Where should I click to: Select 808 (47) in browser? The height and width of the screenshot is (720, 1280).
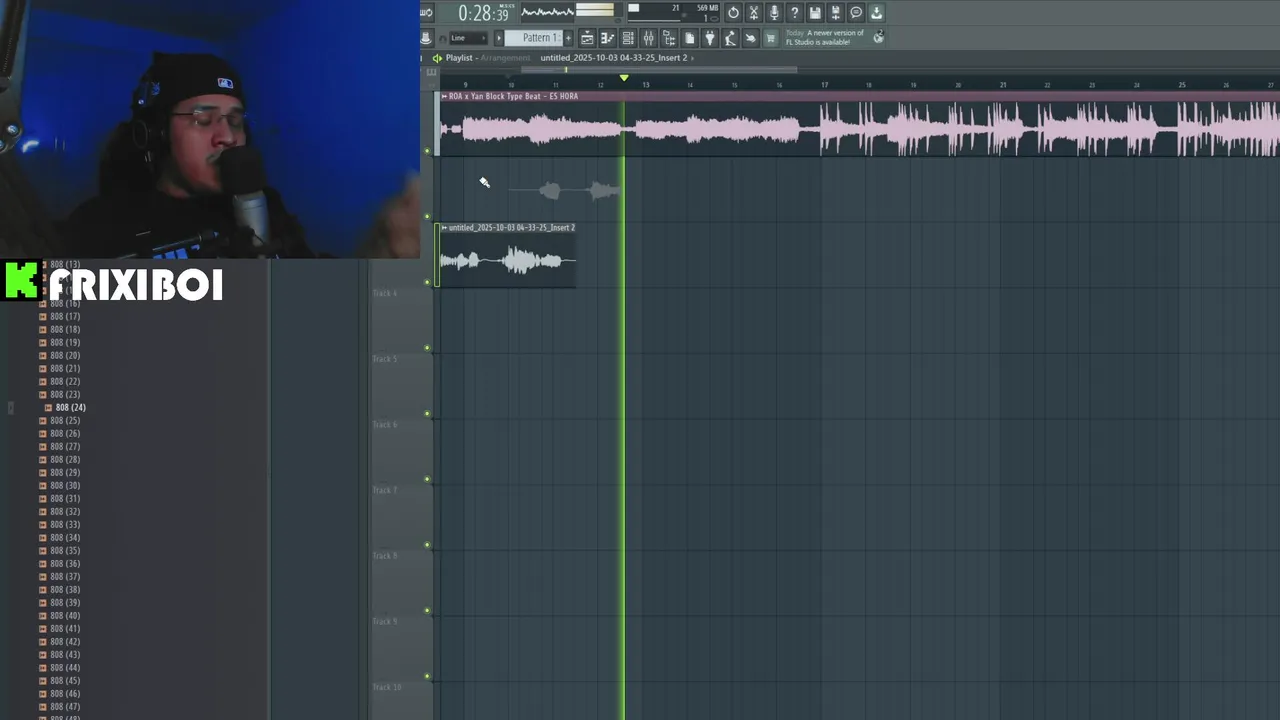(x=65, y=706)
